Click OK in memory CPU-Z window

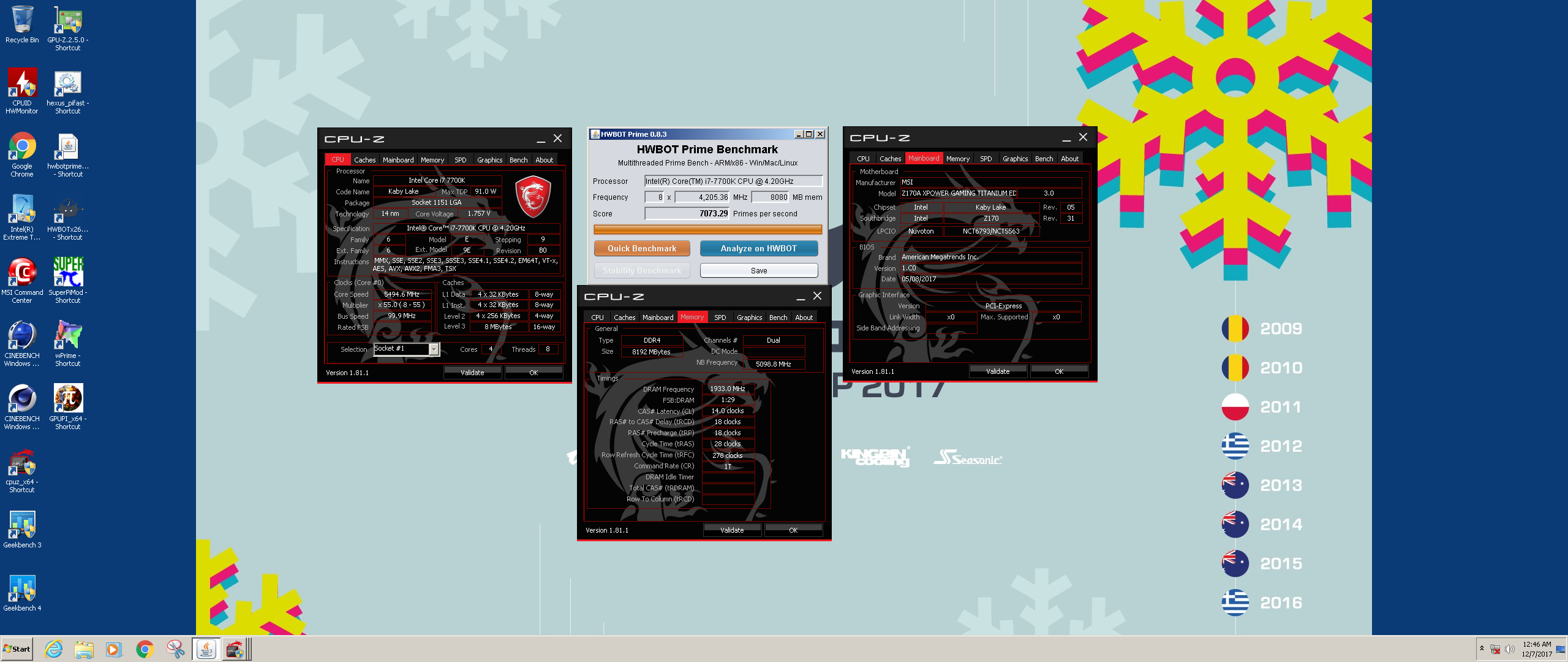tap(793, 530)
